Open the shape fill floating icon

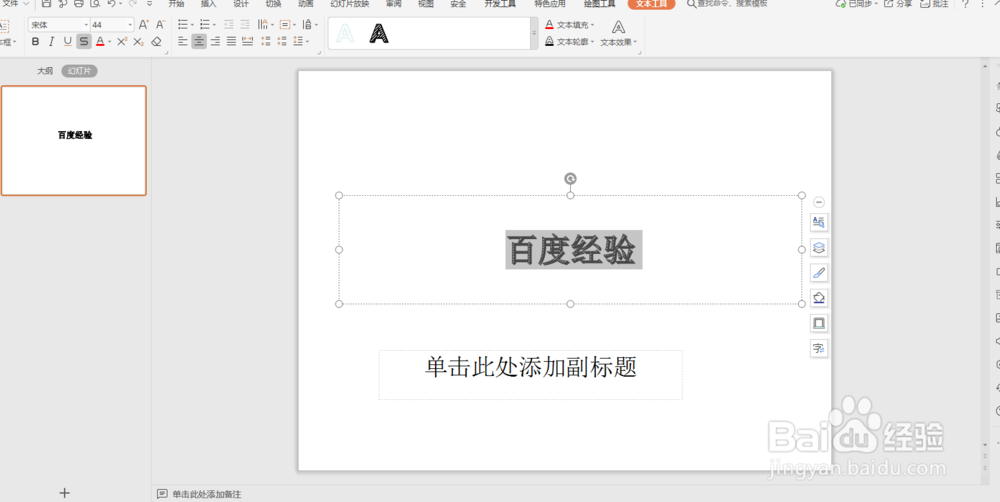coord(820,298)
